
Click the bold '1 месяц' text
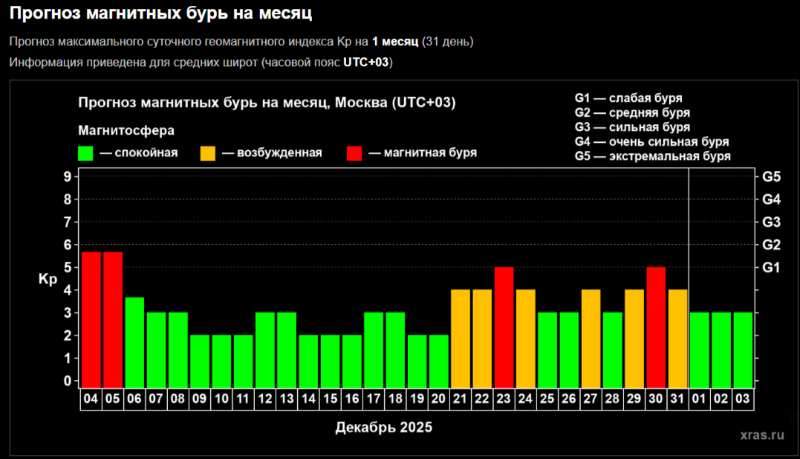coord(395,41)
